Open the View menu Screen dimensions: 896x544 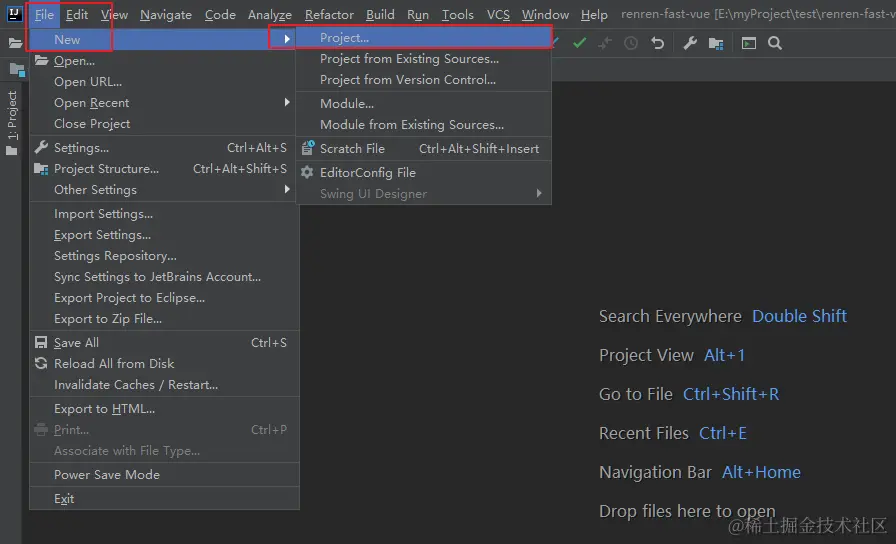click(114, 15)
